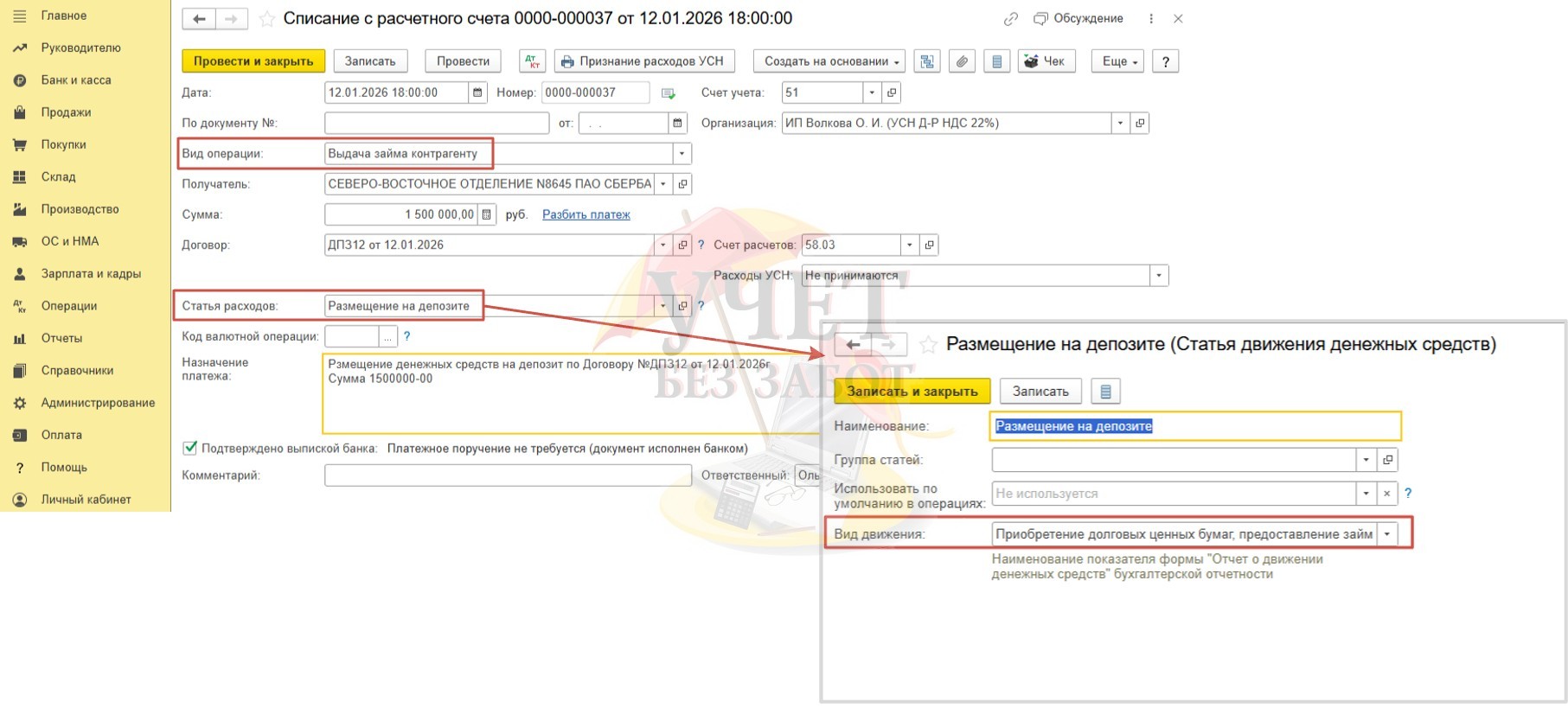This screenshot has width=1568, height=708.
Task: Open the Вид движения dropdown list
Action: pyautogui.click(x=1387, y=534)
